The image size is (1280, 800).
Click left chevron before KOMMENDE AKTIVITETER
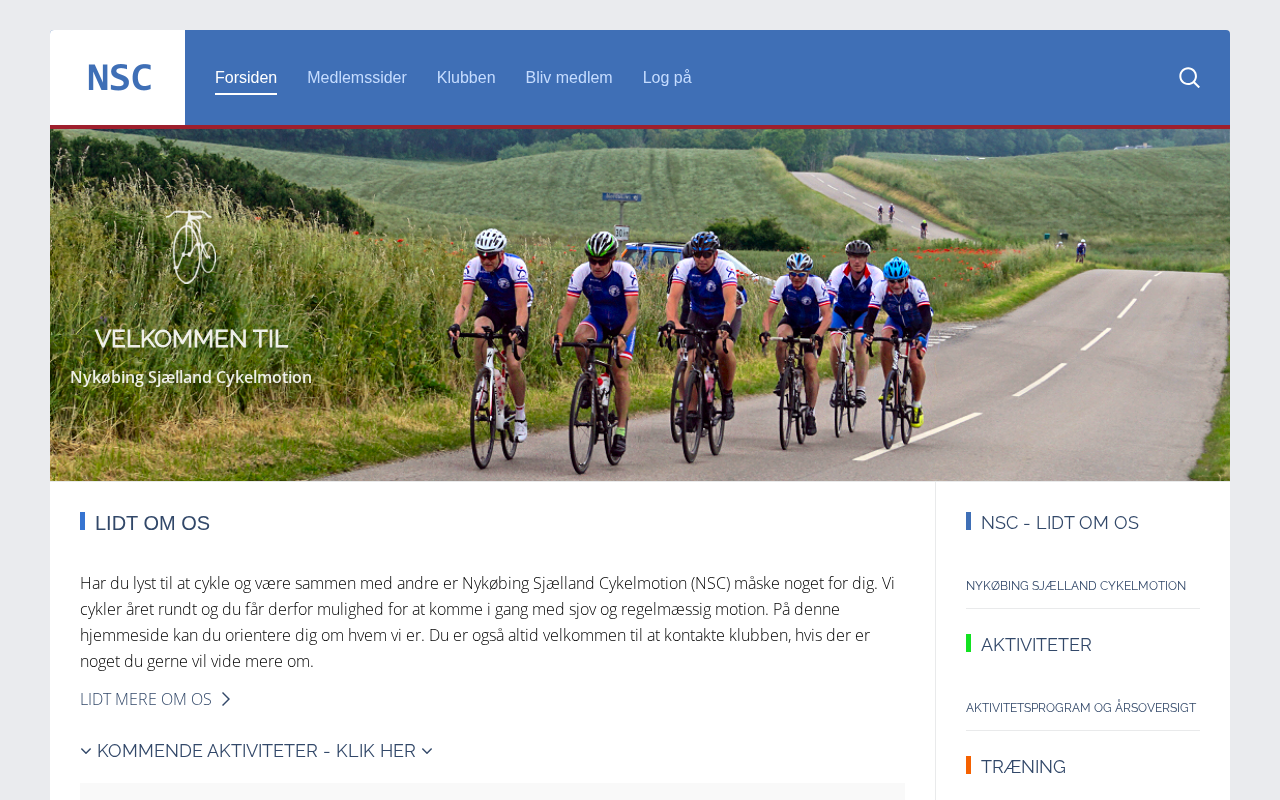(86, 751)
